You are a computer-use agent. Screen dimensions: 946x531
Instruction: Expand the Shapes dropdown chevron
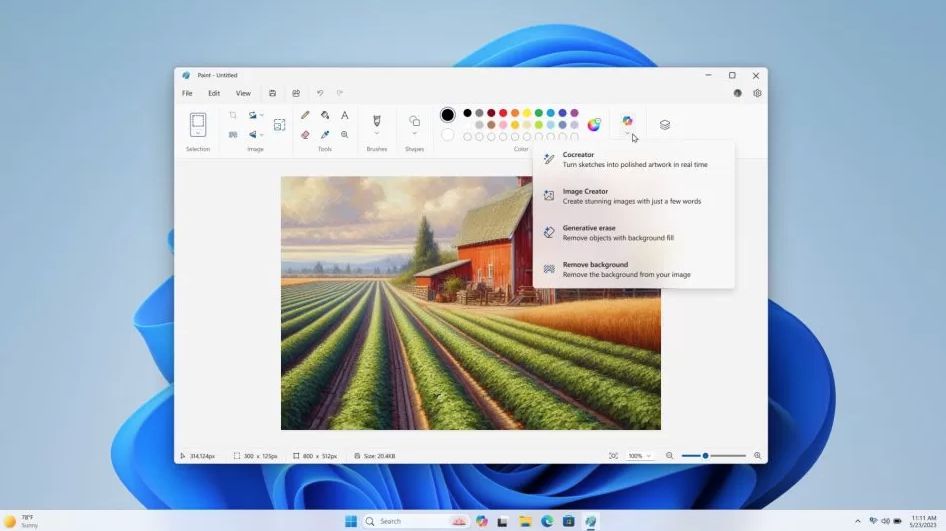(x=414, y=133)
